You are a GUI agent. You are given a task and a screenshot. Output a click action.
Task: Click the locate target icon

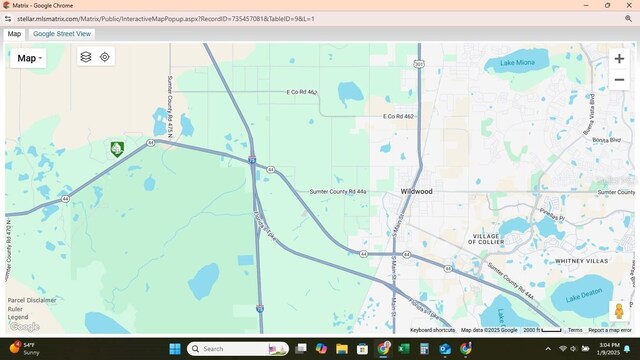click(105, 57)
